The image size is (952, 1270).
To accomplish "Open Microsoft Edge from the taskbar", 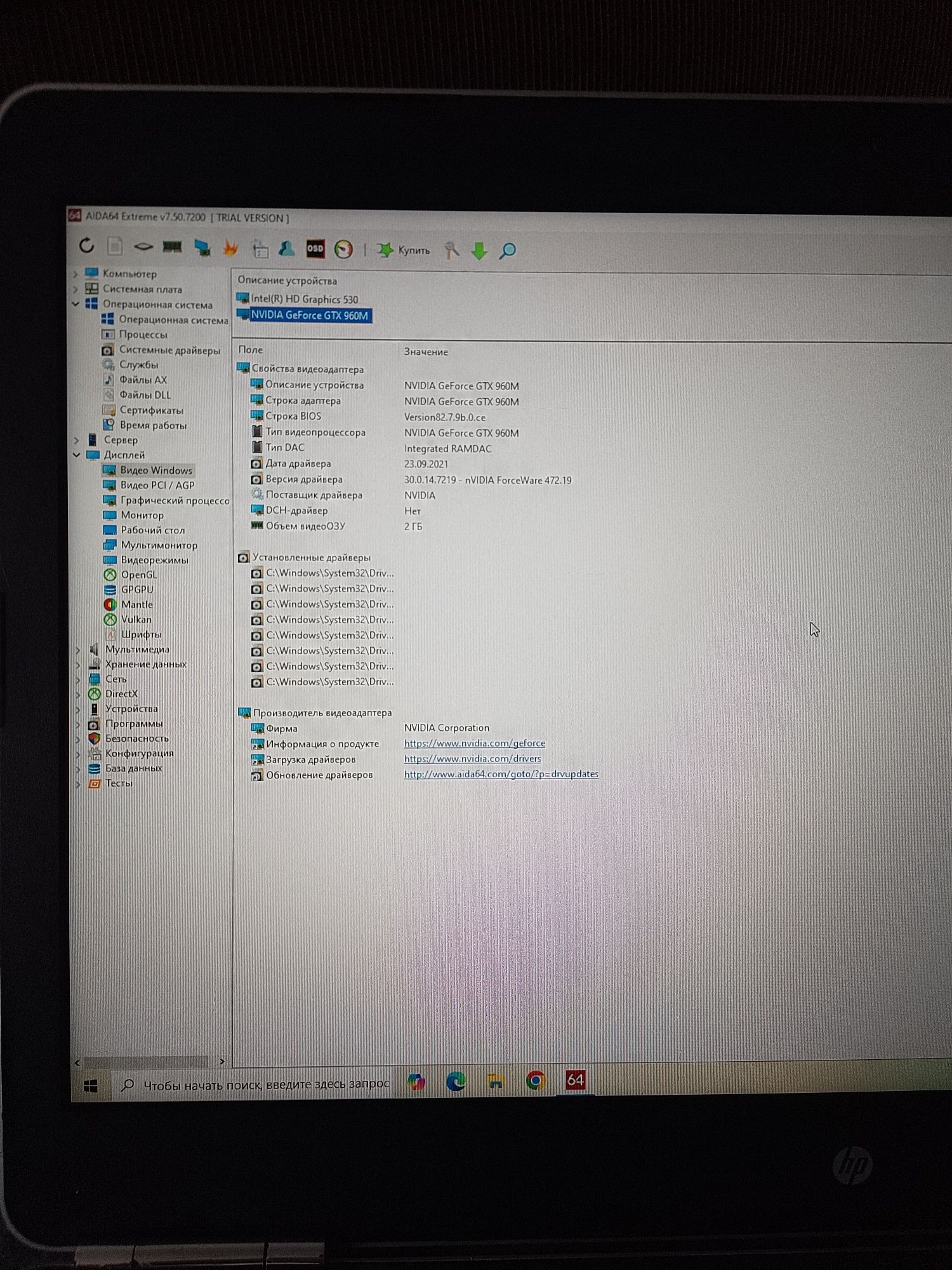I will (x=456, y=1081).
